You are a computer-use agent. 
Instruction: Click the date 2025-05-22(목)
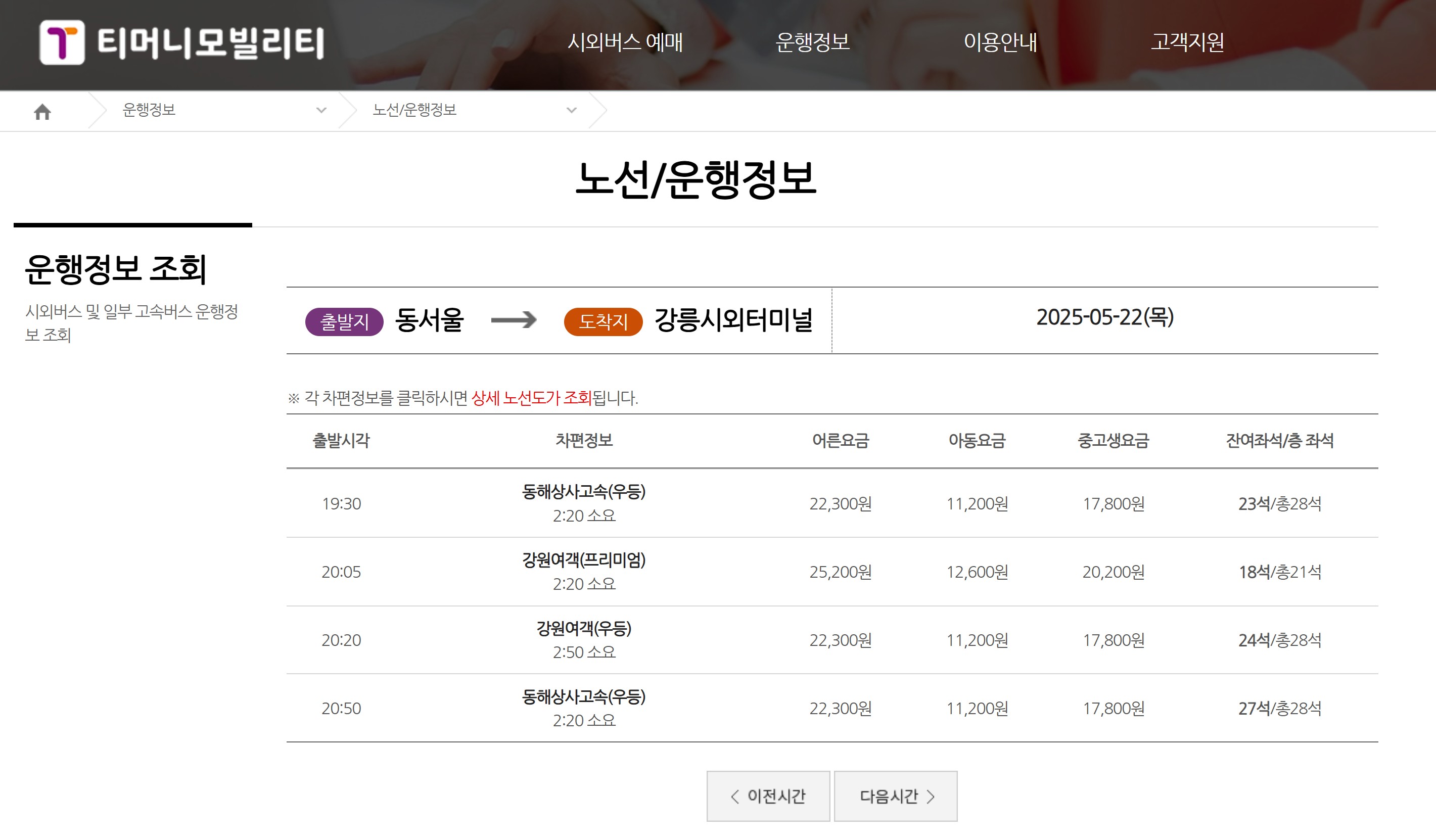(1104, 317)
